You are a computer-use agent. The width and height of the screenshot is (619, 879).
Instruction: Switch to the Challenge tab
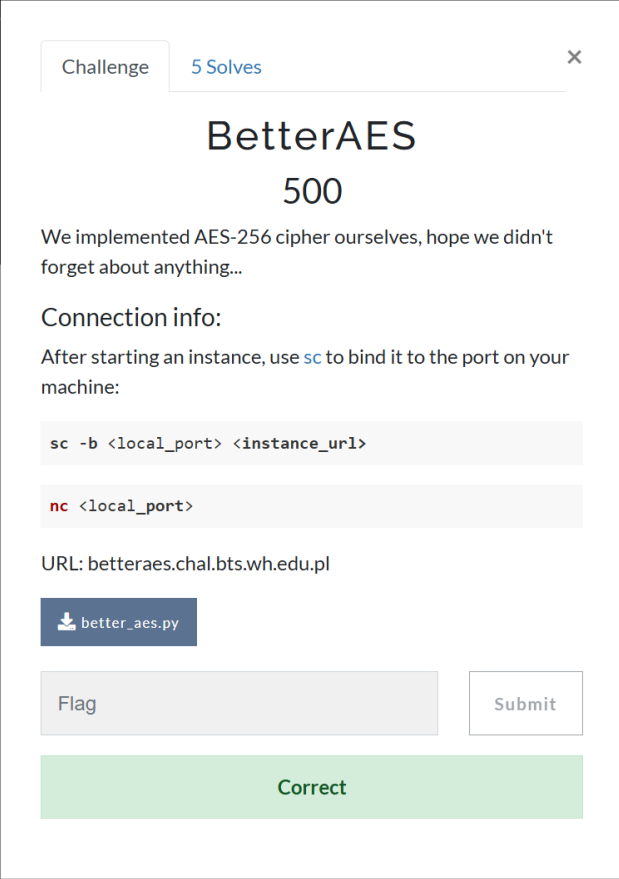click(x=105, y=67)
